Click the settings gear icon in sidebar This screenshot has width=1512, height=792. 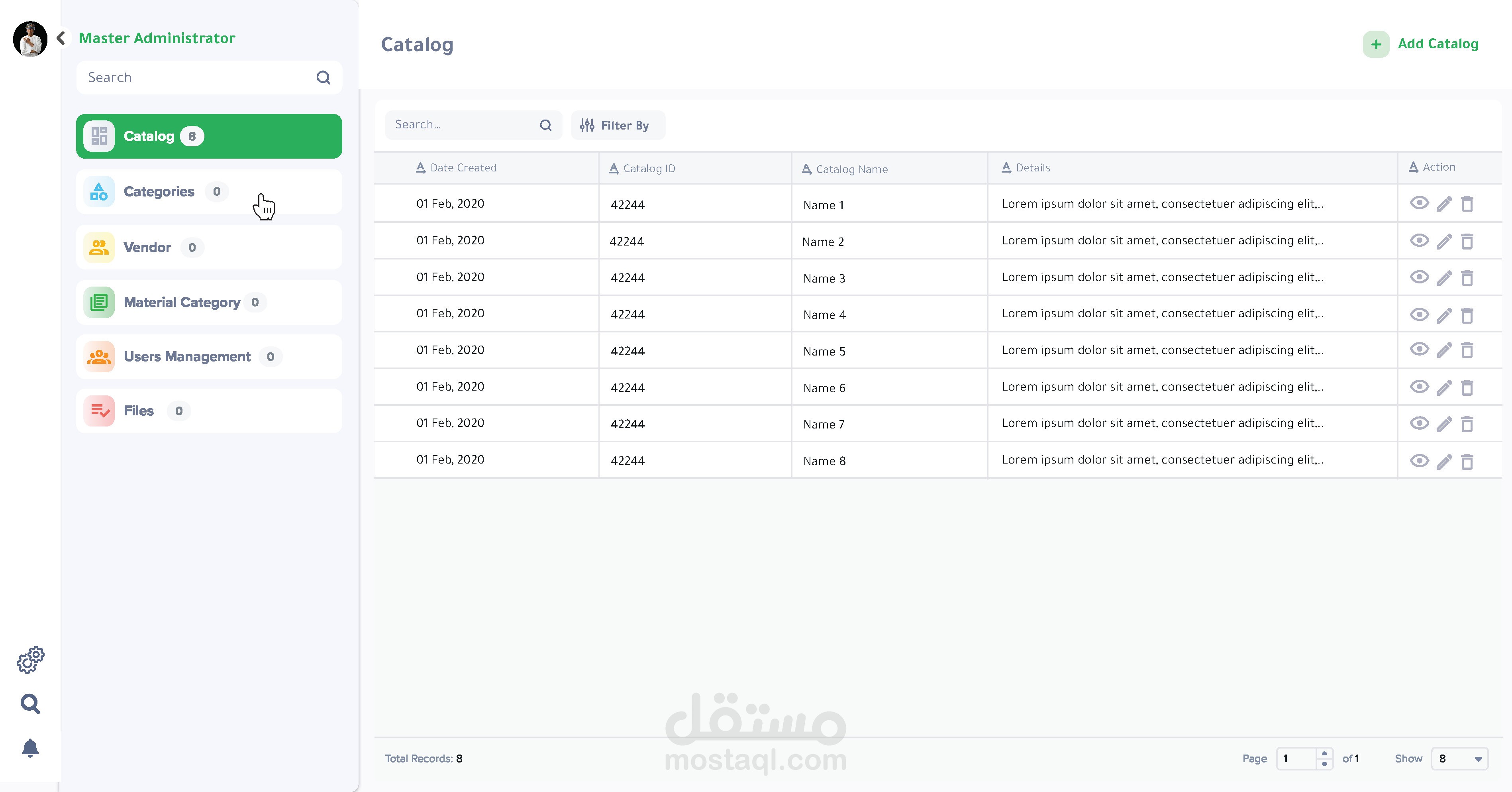(31, 659)
